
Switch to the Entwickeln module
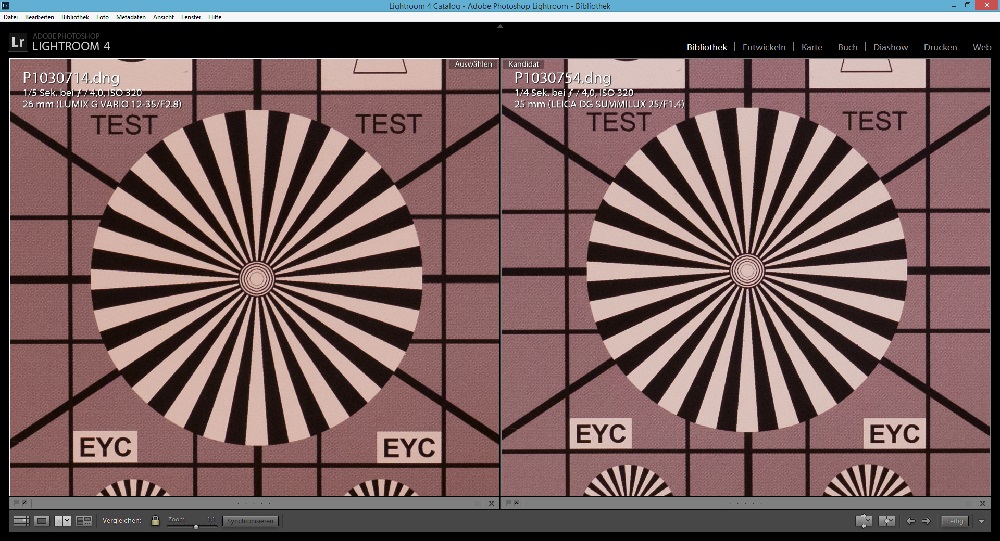click(x=764, y=47)
